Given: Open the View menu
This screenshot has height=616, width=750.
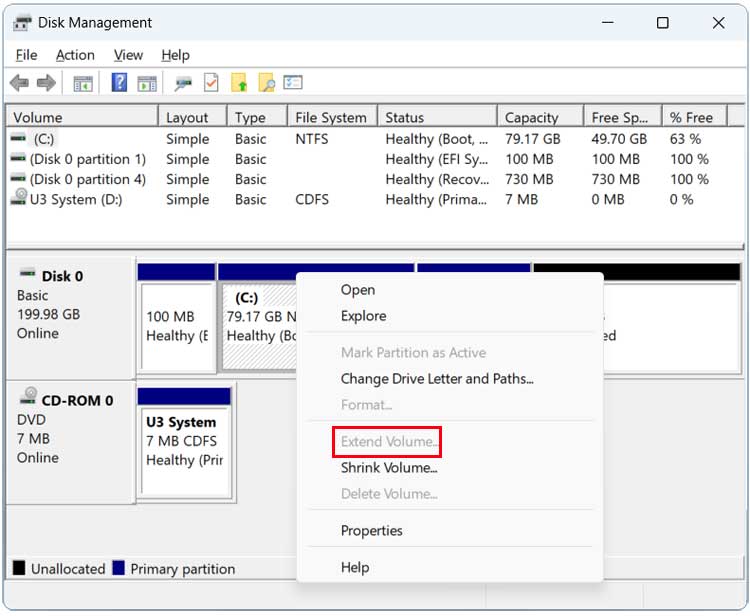Looking at the screenshot, I should (128, 55).
